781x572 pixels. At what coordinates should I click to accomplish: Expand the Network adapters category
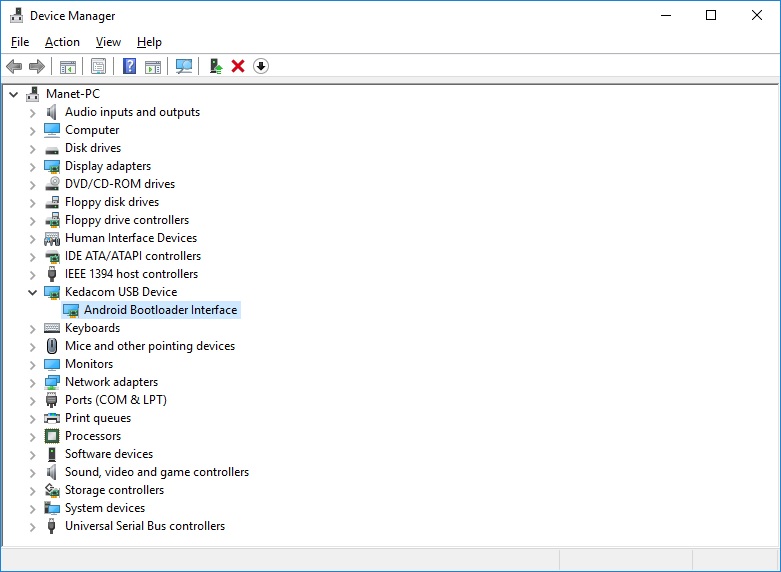tap(32, 382)
